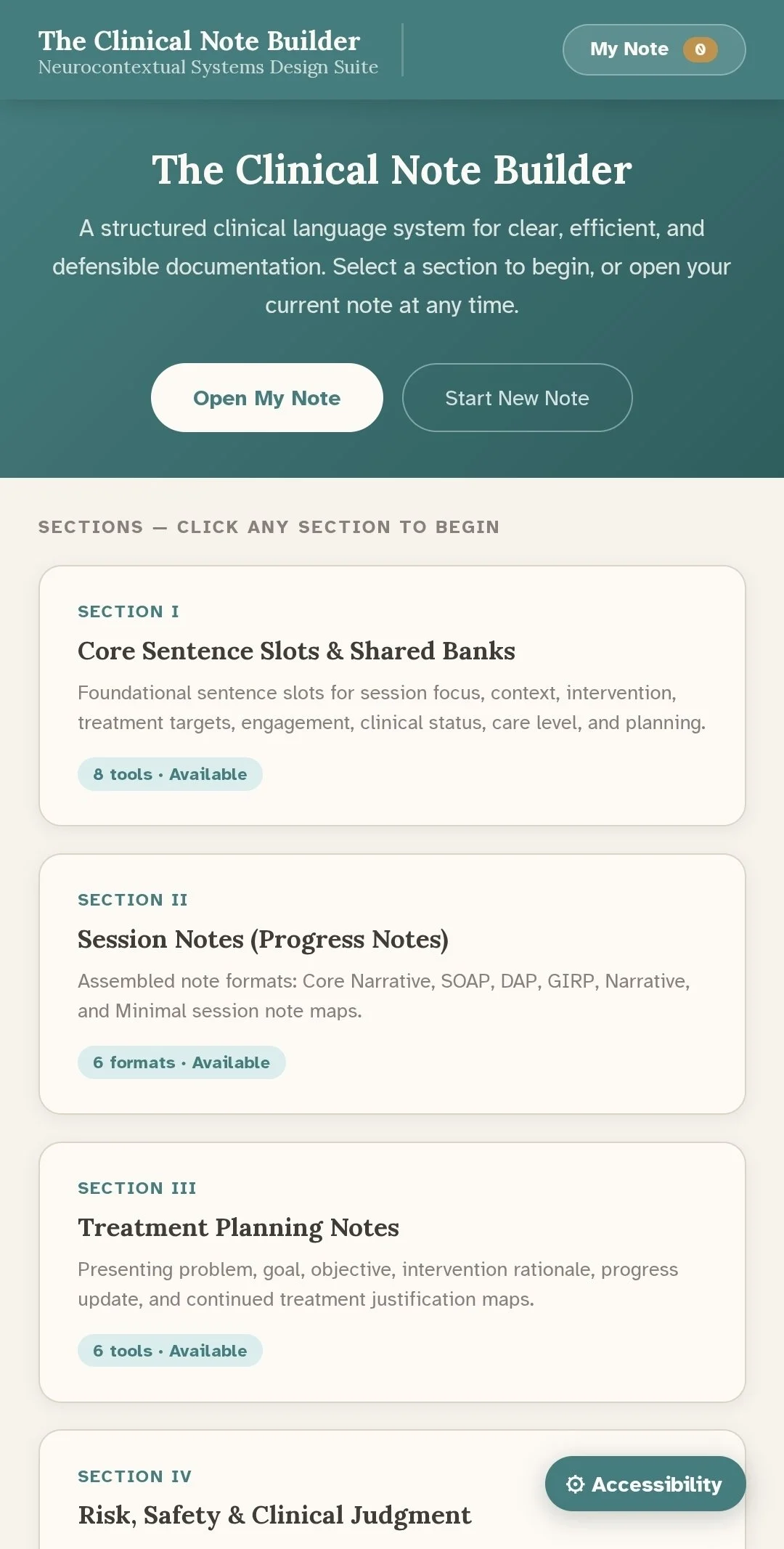Click the Section I label
The width and height of the screenshot is (784, 1549).
(x=128, y=612)
